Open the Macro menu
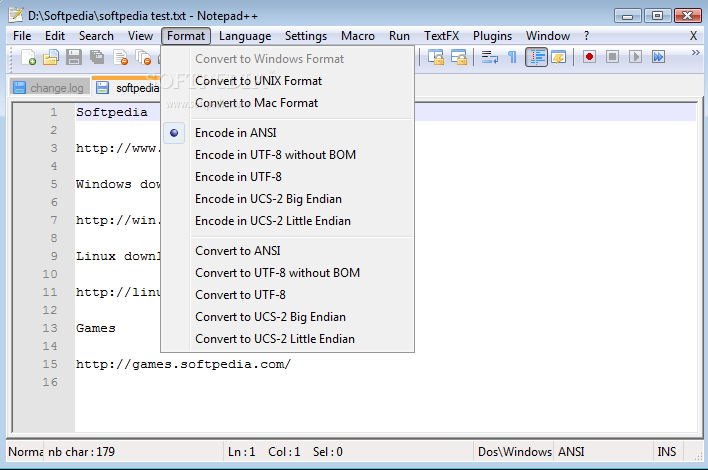The width and height of the screenshot is (708, 470). click(358, 36)
